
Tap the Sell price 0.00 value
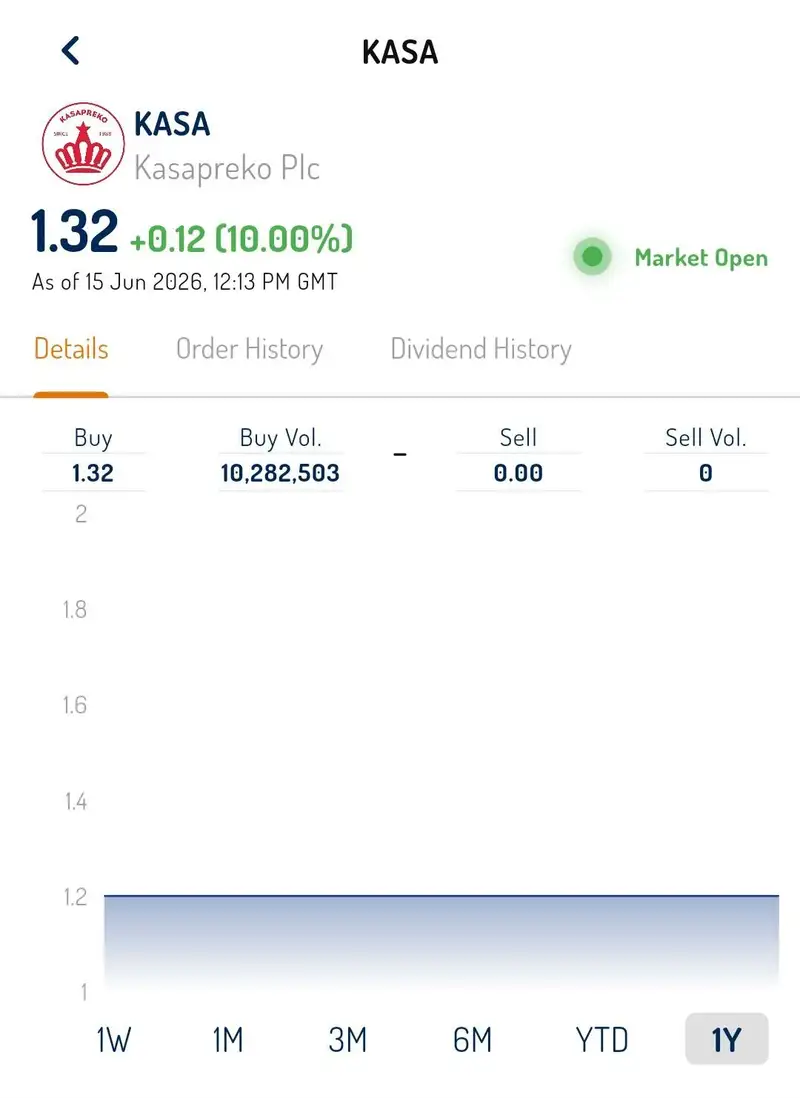point(518,473)
